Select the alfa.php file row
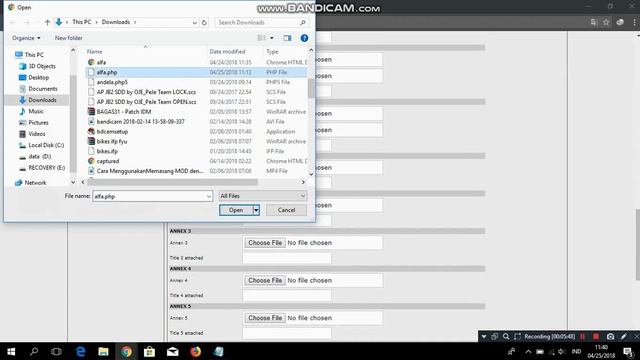The width and height of the screenshot is (640, 360). pyautogui.click(x=196, y=72)
